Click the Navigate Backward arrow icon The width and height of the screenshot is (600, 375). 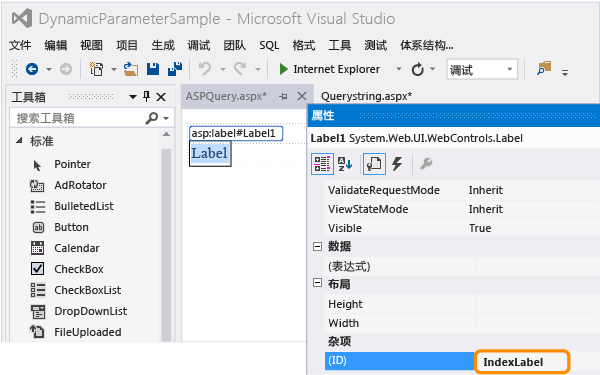(x=32, y=69)
